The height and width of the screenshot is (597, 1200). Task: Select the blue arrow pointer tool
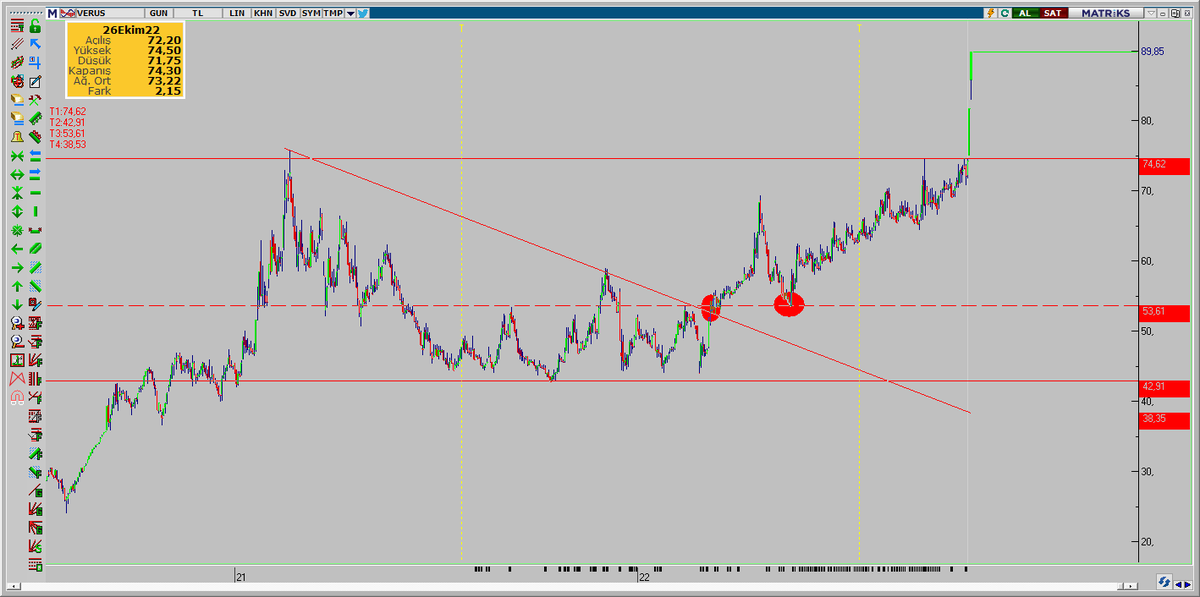pyautogui.click(x=35, y=44)
